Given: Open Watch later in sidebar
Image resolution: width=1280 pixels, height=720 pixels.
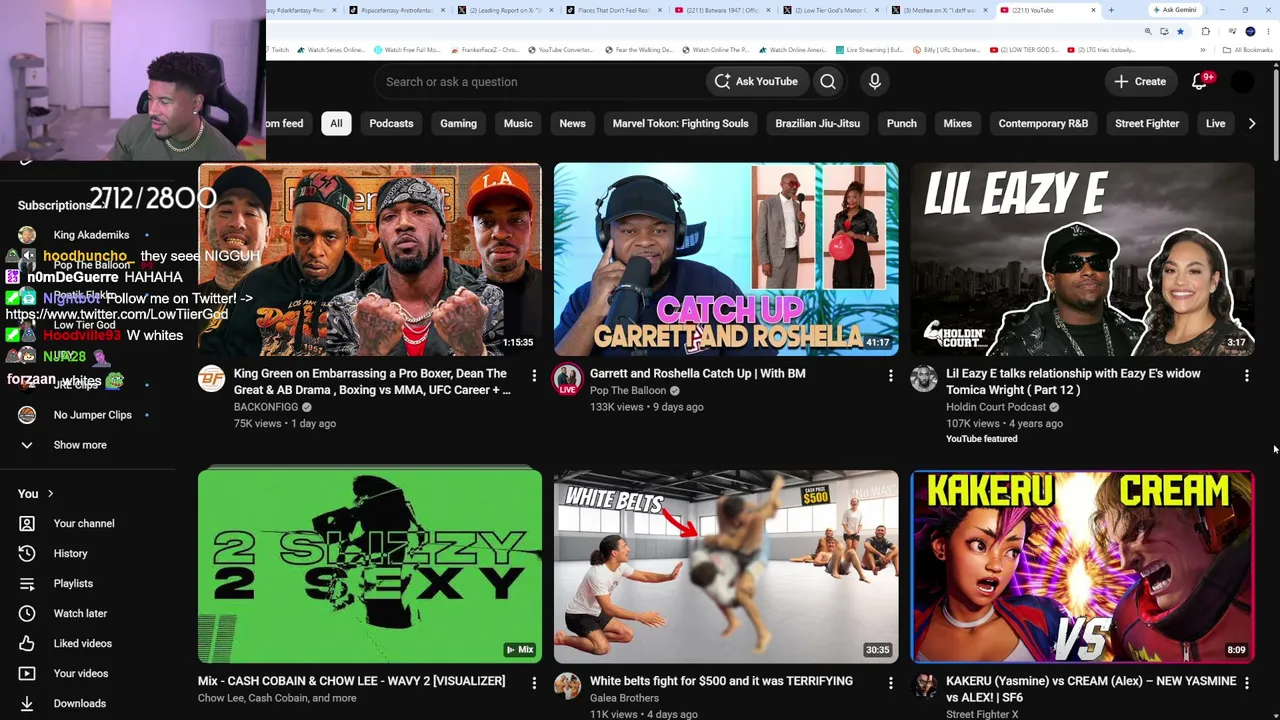Looking at the screenshot, I should 80,614.
